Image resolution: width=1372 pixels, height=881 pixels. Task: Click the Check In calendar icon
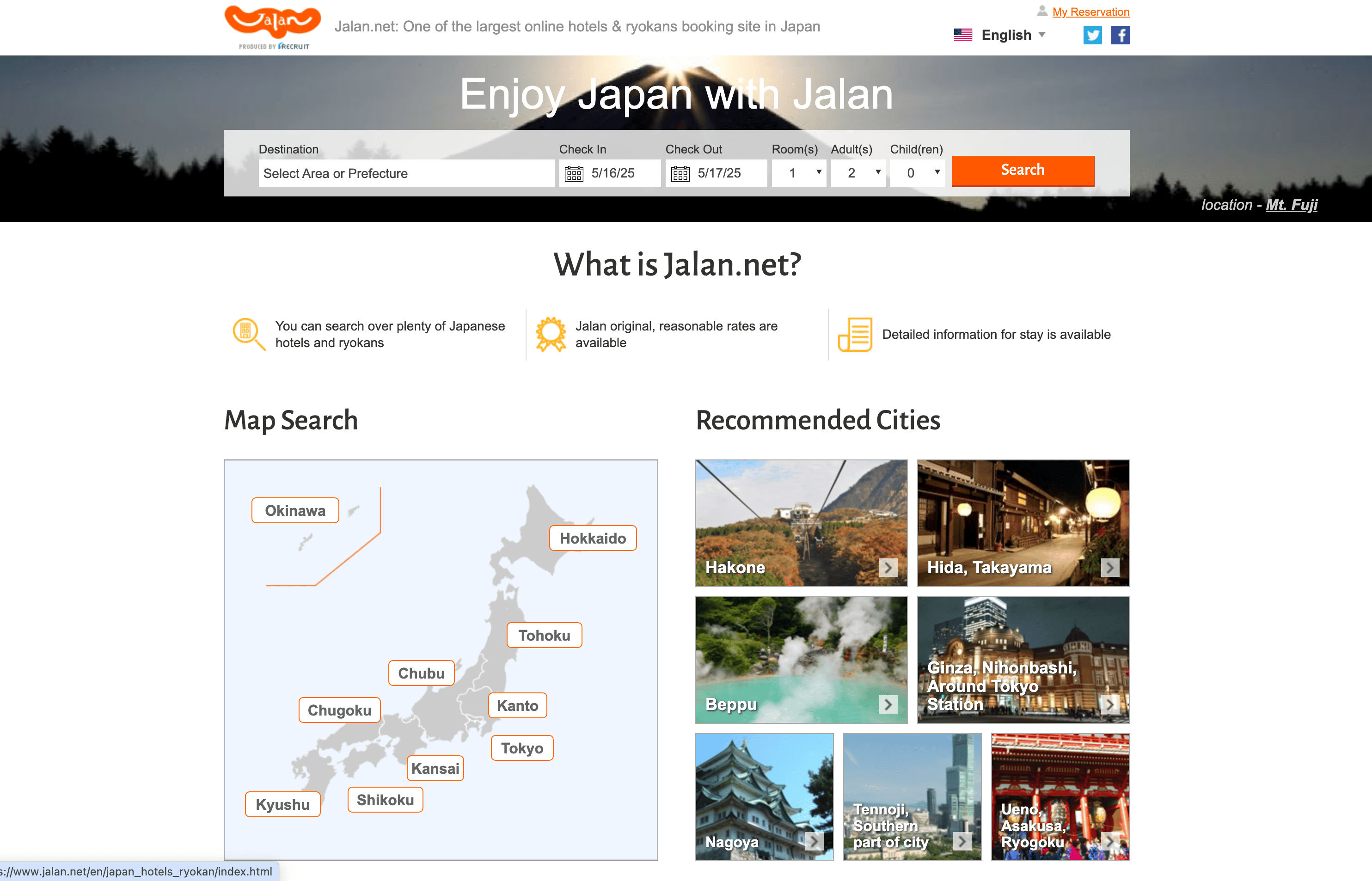[x=574, y=173]
